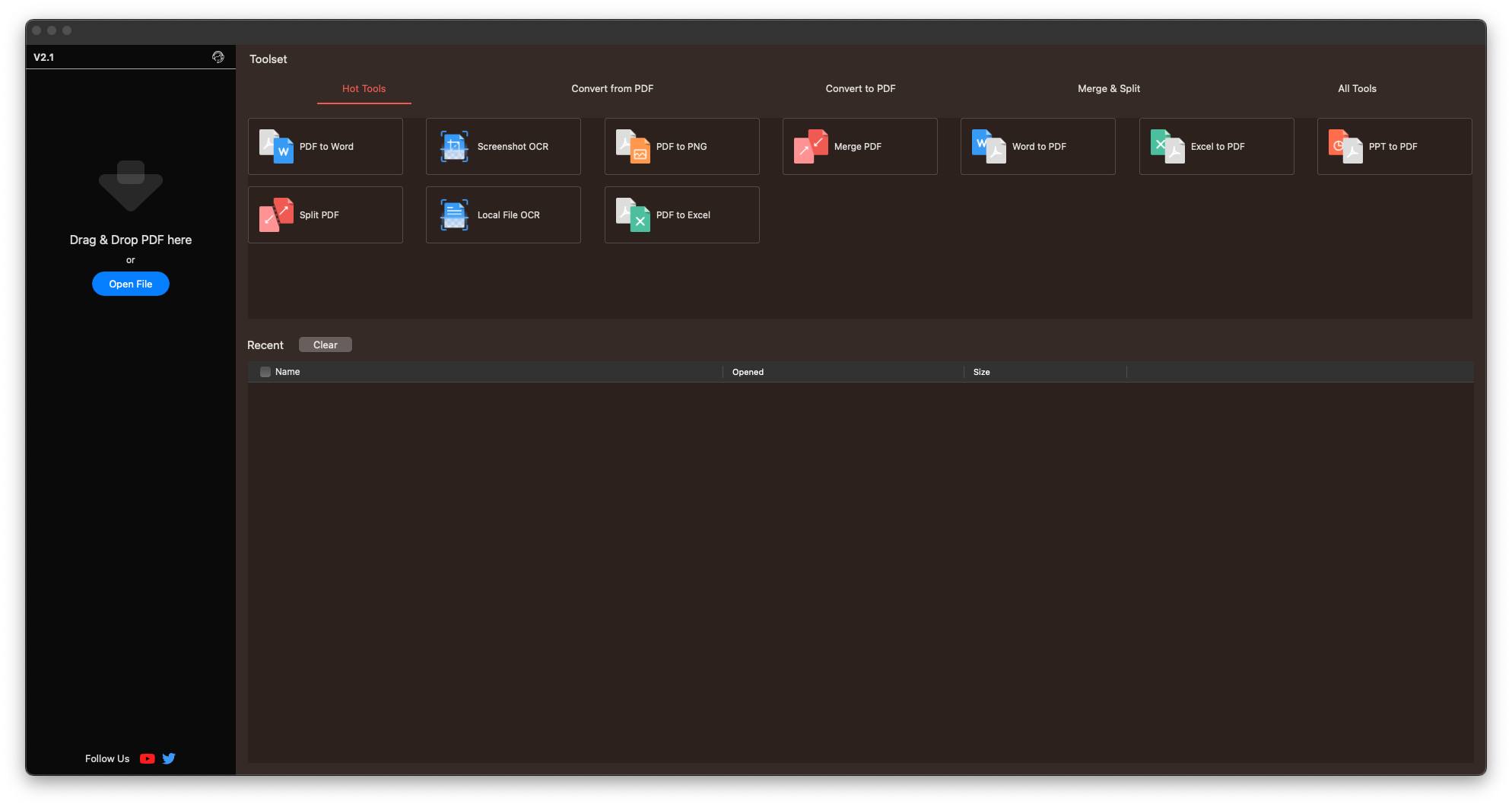This screenshot has width=1512, height=807.
Task: Click the support headset icon beside V2.1
Action: point(218,57)
